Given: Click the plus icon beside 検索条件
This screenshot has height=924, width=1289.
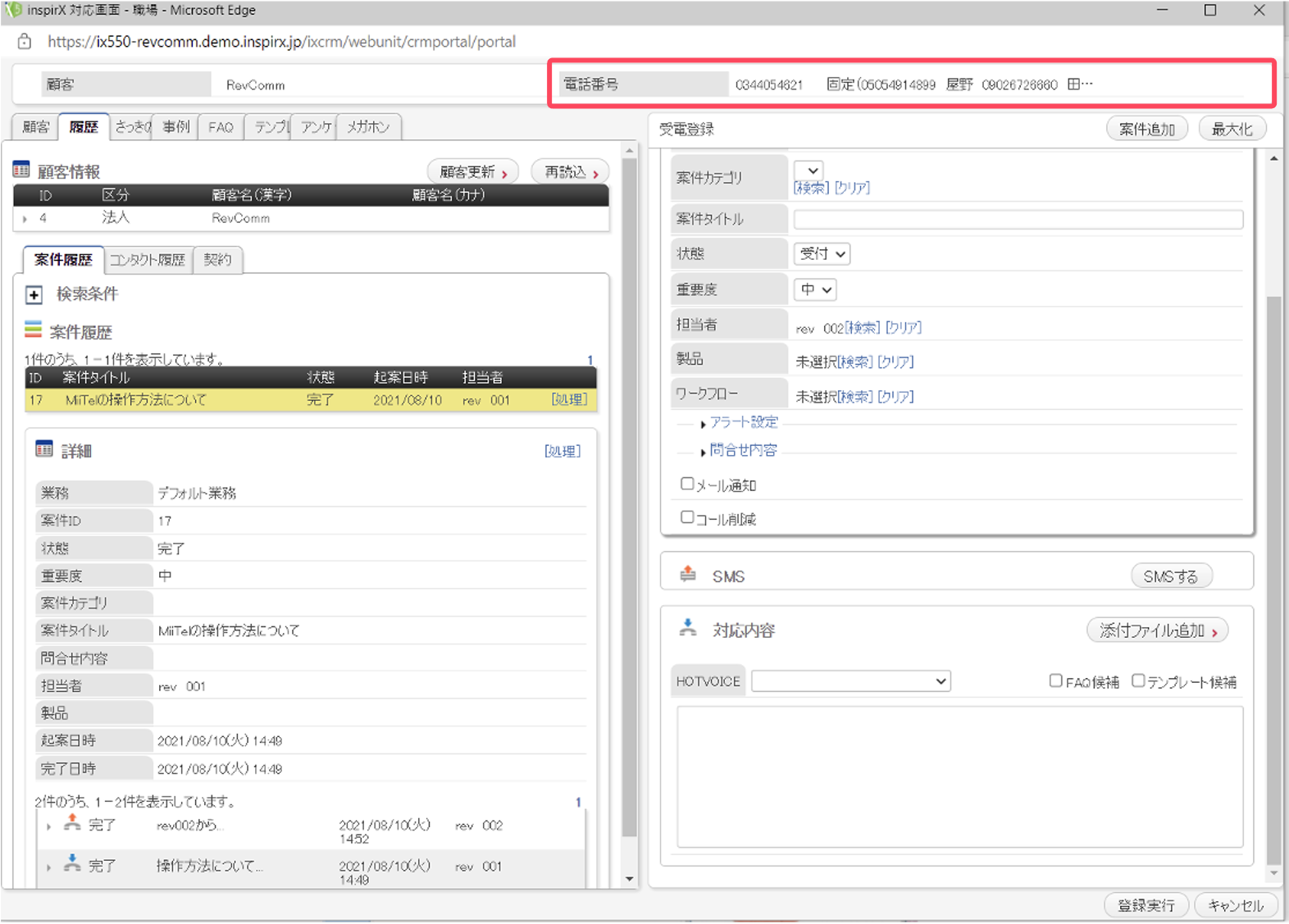Looking at the screenshot, I should (34, 294).
